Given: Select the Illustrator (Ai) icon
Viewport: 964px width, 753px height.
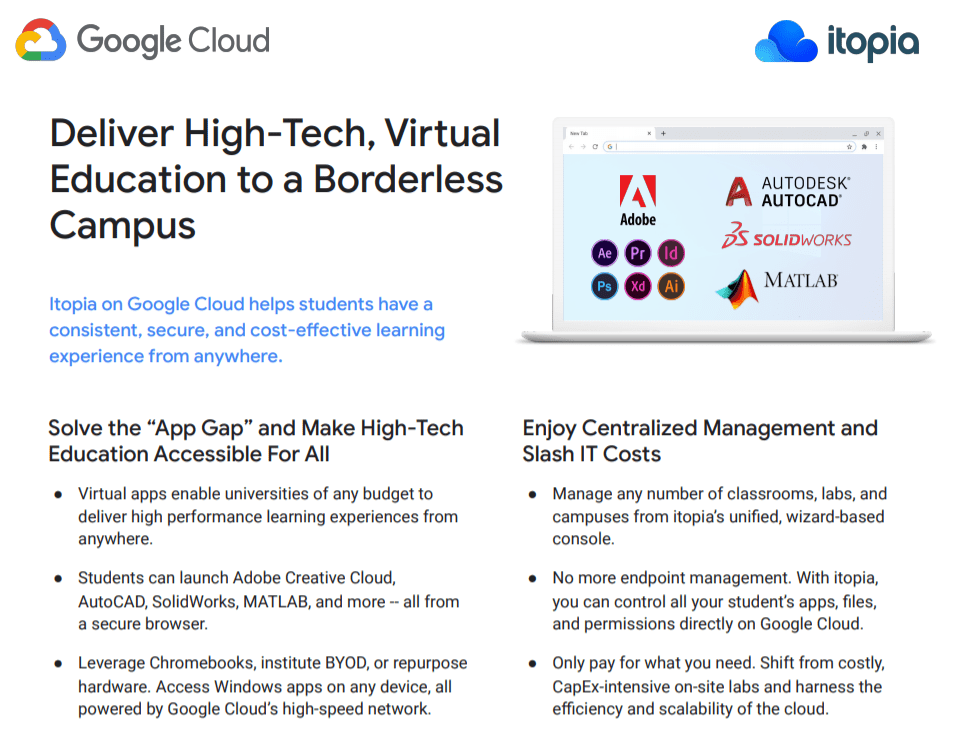Looking at the screenshot, I should click(671, 286).
